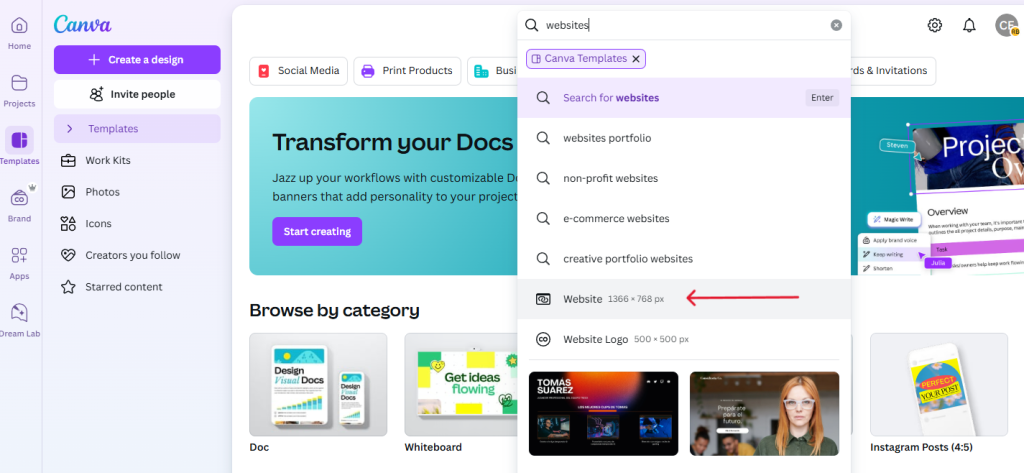1024x473 pixels.
Task: Open settings gear icon
Action: pyautogui.click(x=935, y=25)
